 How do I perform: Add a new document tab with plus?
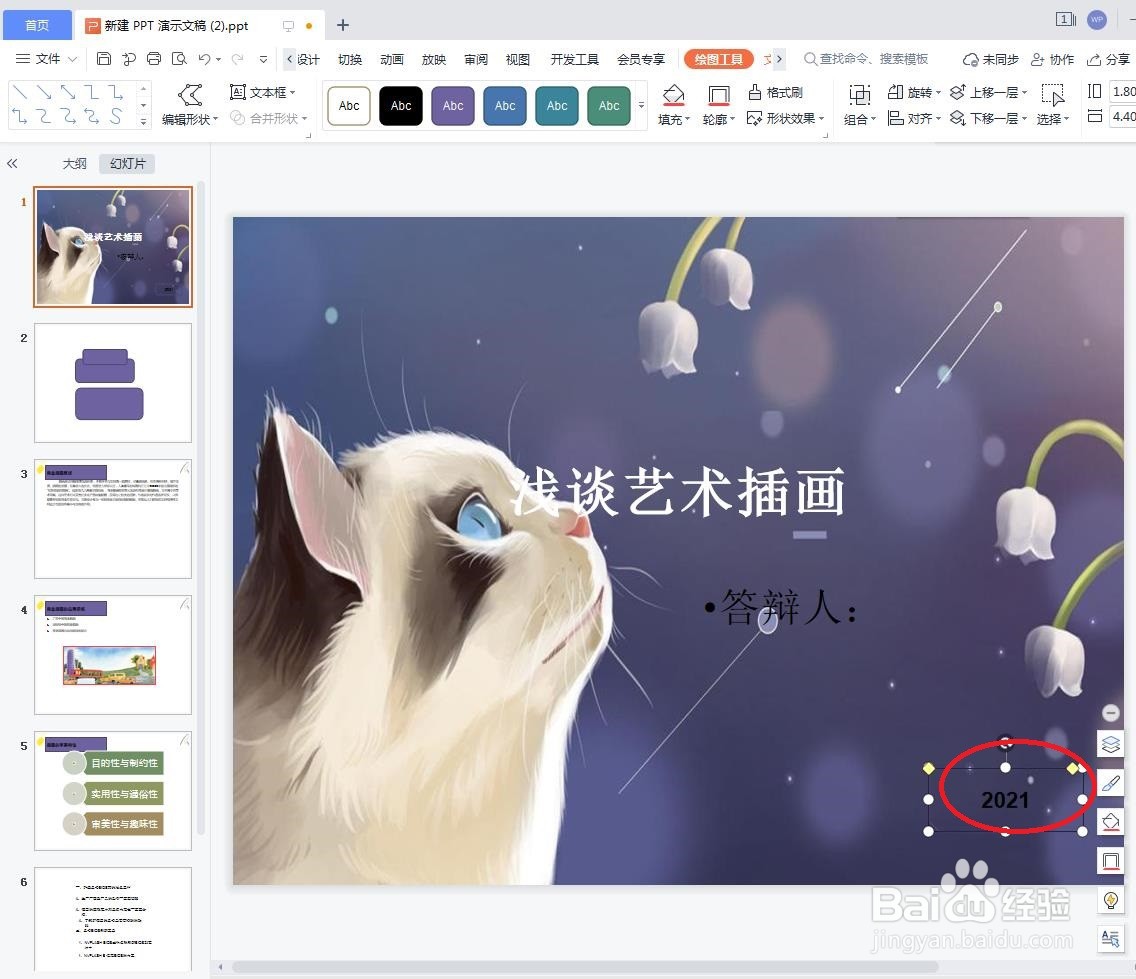point(343,25)
